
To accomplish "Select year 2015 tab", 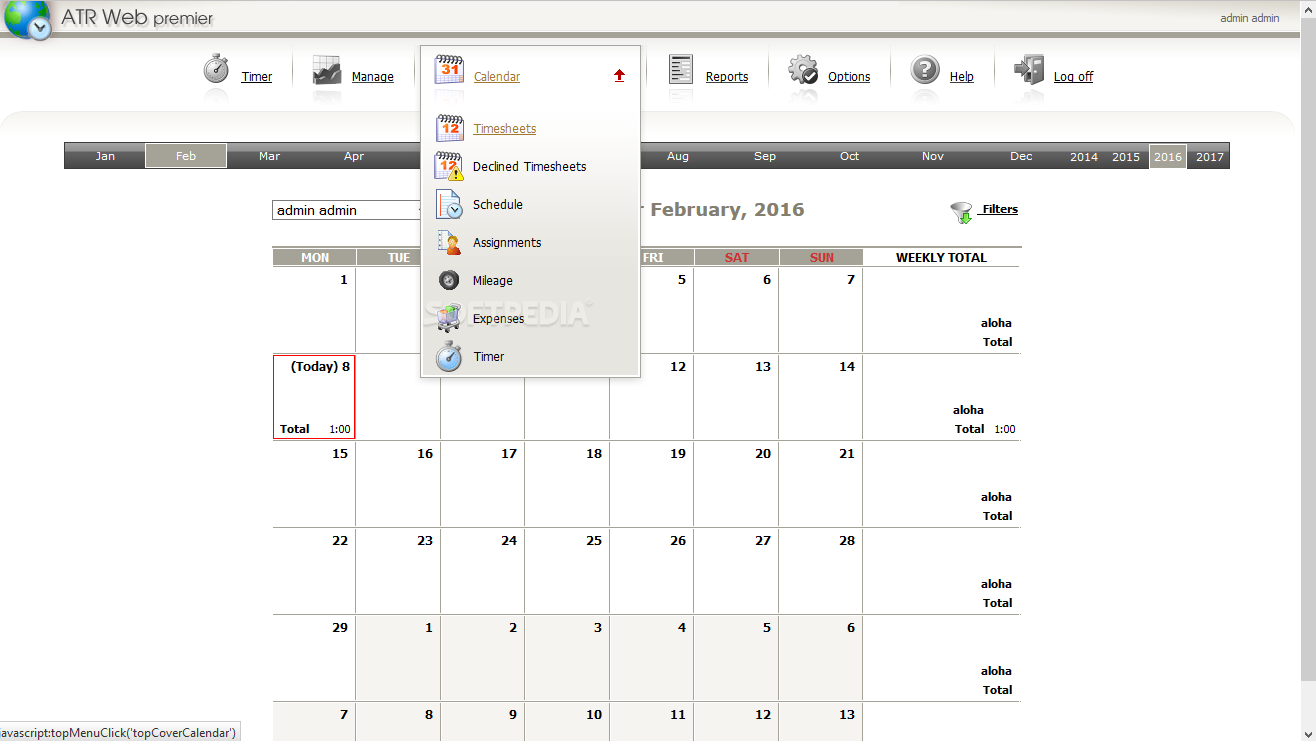I will pyautogui.click(x=1126, y=157).
